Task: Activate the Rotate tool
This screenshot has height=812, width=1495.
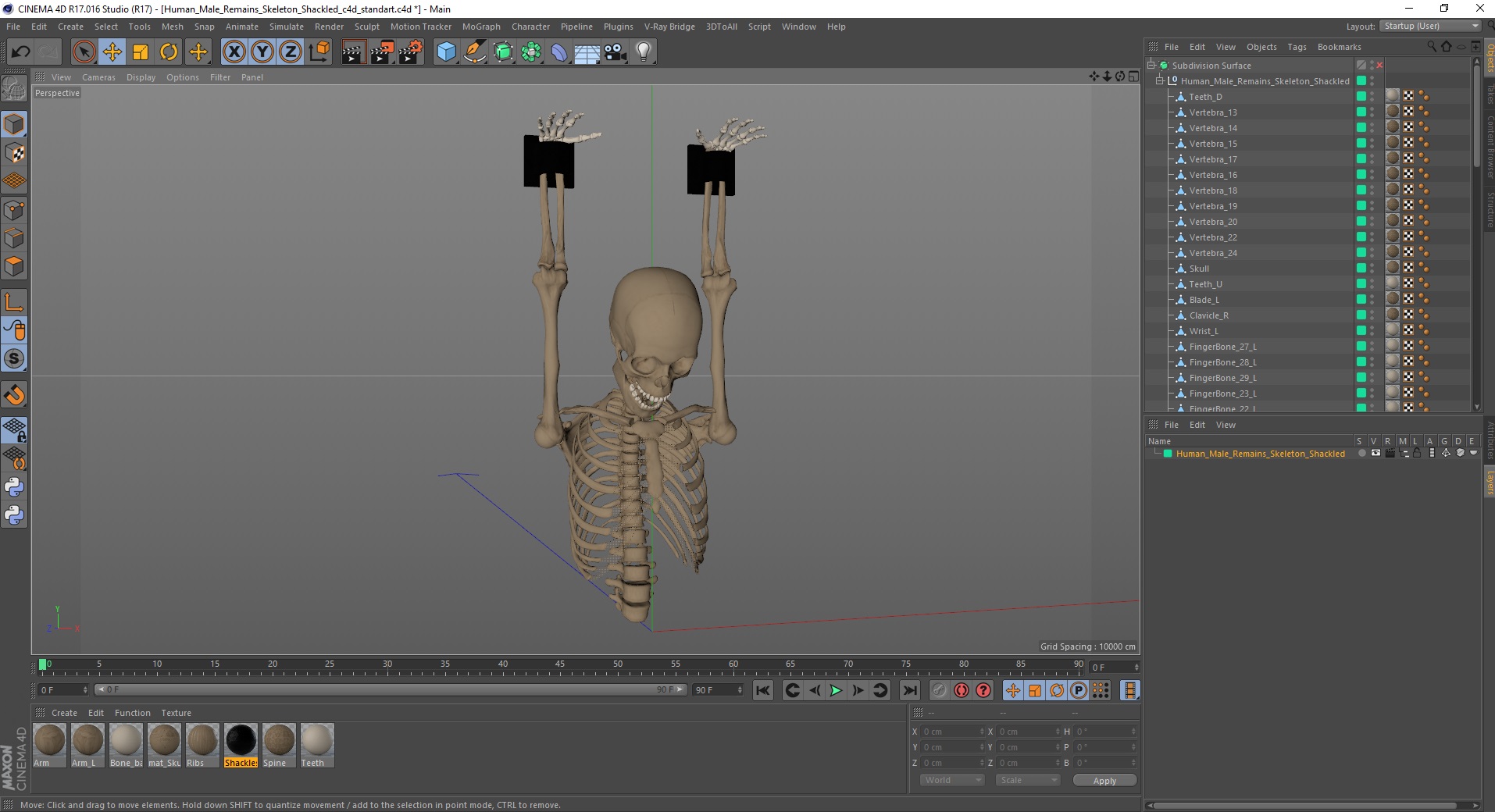Action: [169, 52]
